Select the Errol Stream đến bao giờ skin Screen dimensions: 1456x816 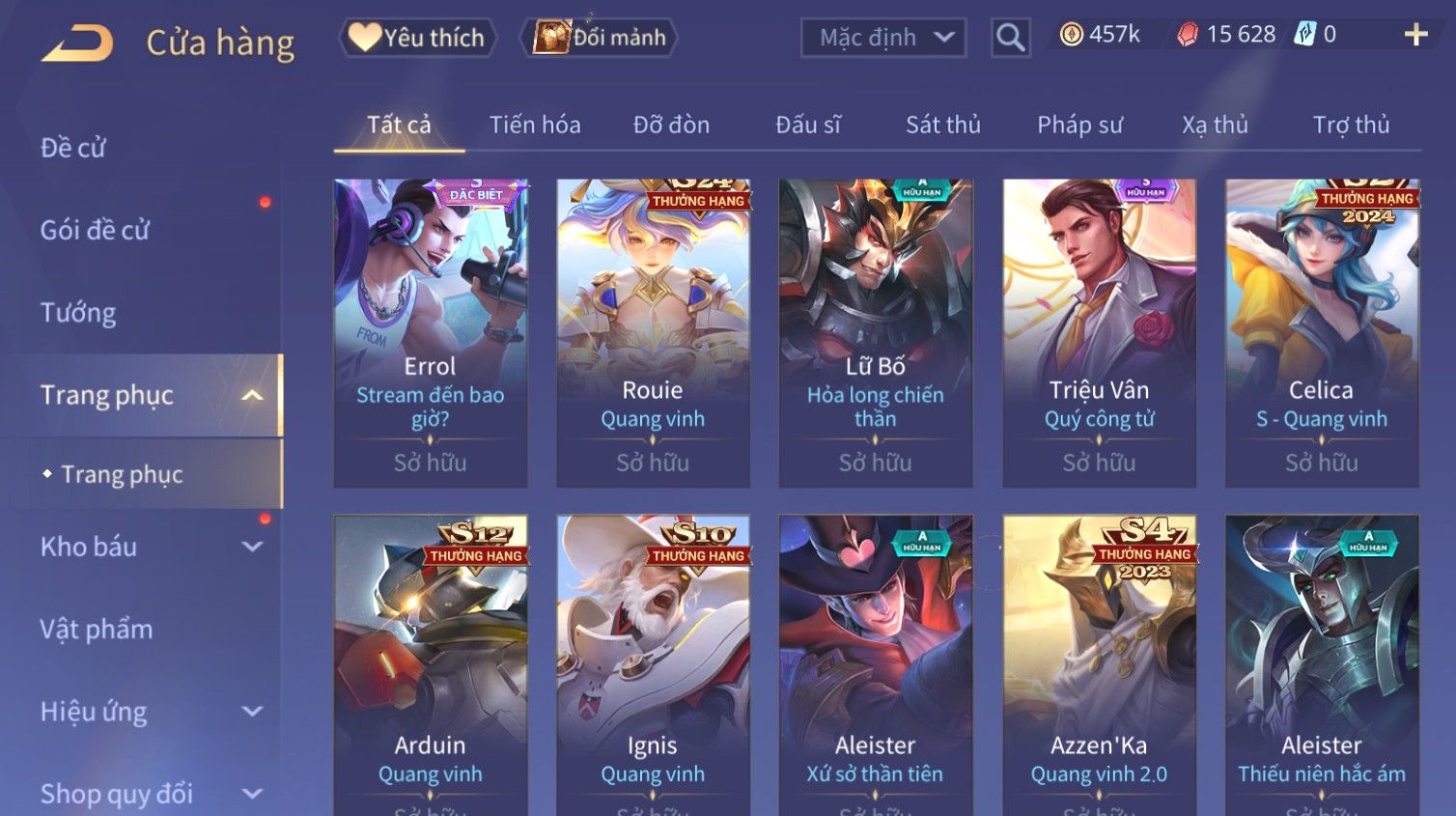coord(431,333)
